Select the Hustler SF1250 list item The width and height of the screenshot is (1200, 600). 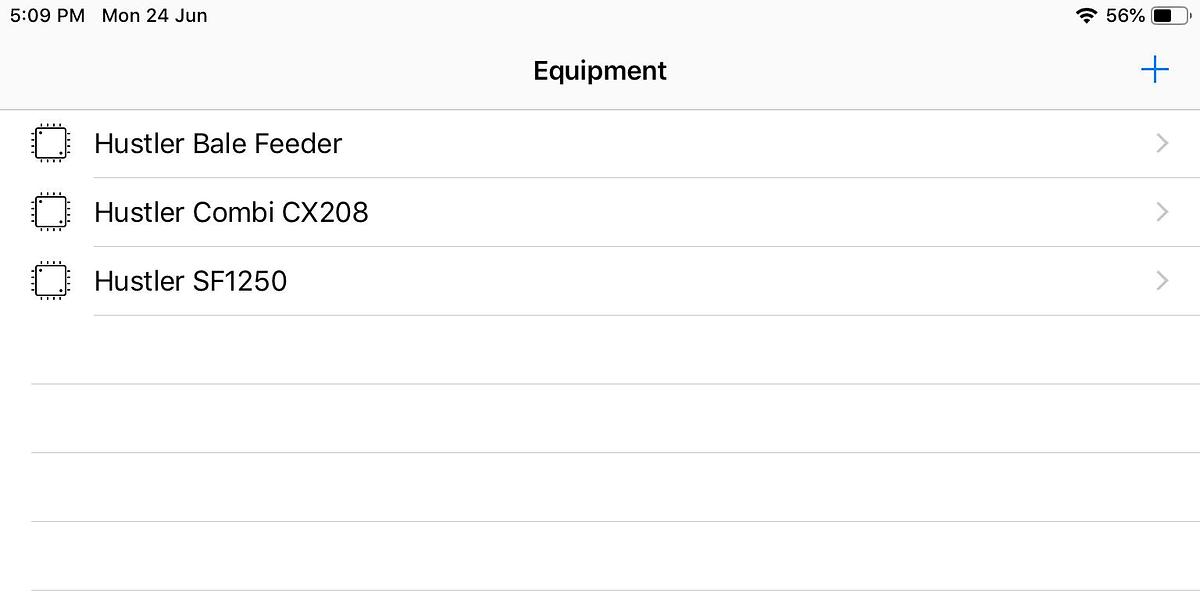[x=400, y=281]
